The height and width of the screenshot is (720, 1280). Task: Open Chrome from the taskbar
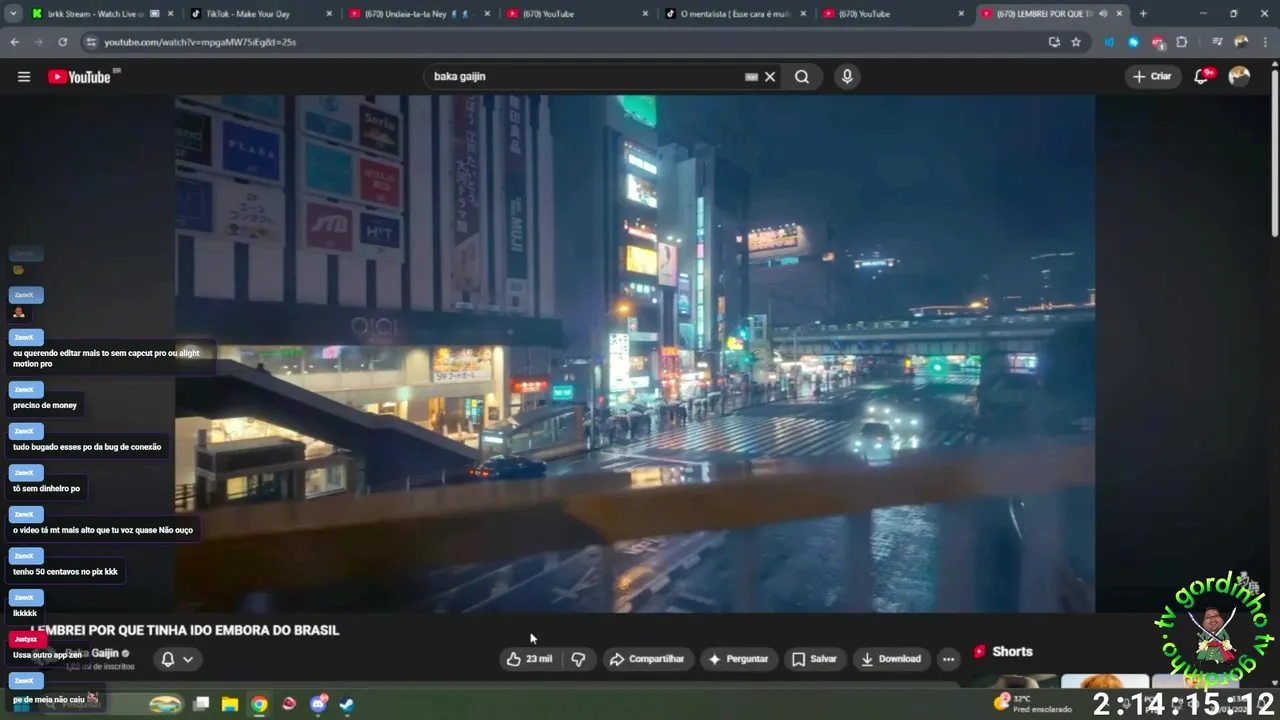pos(259,704)
